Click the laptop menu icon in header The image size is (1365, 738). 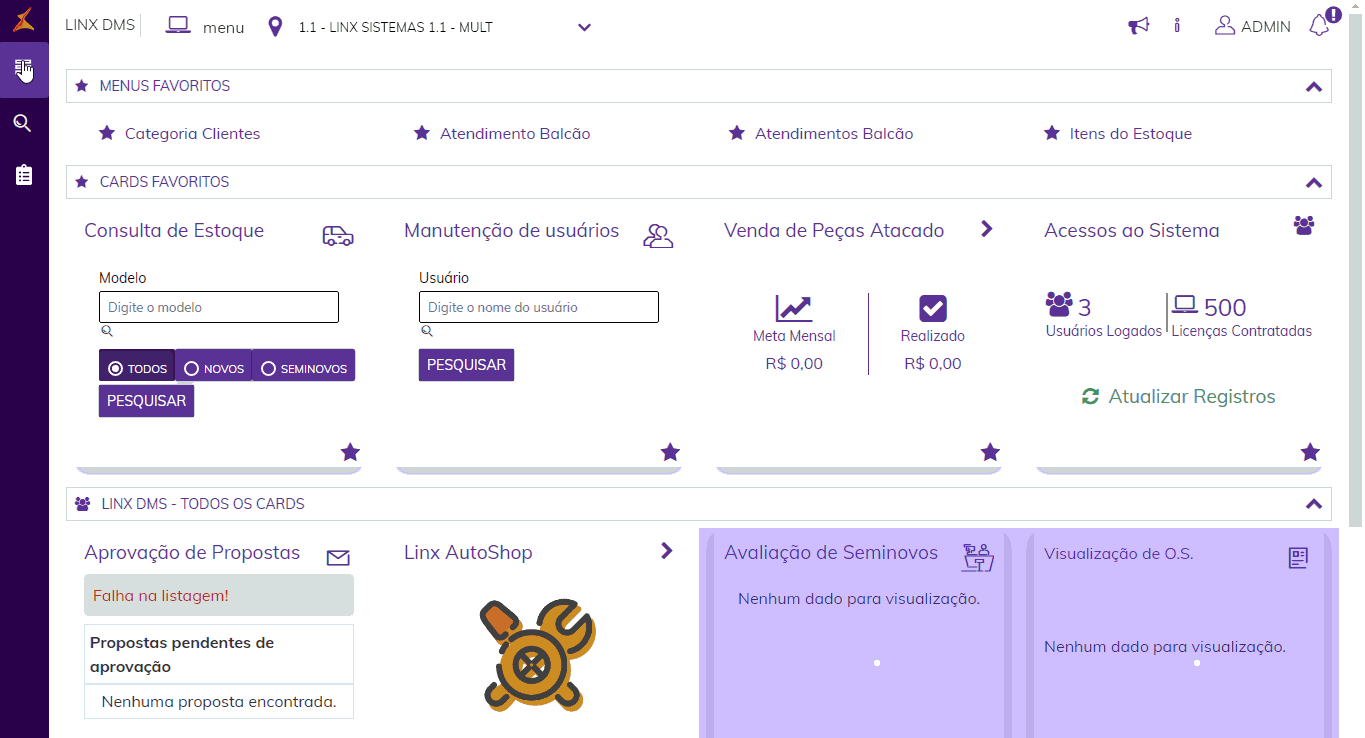178,26
